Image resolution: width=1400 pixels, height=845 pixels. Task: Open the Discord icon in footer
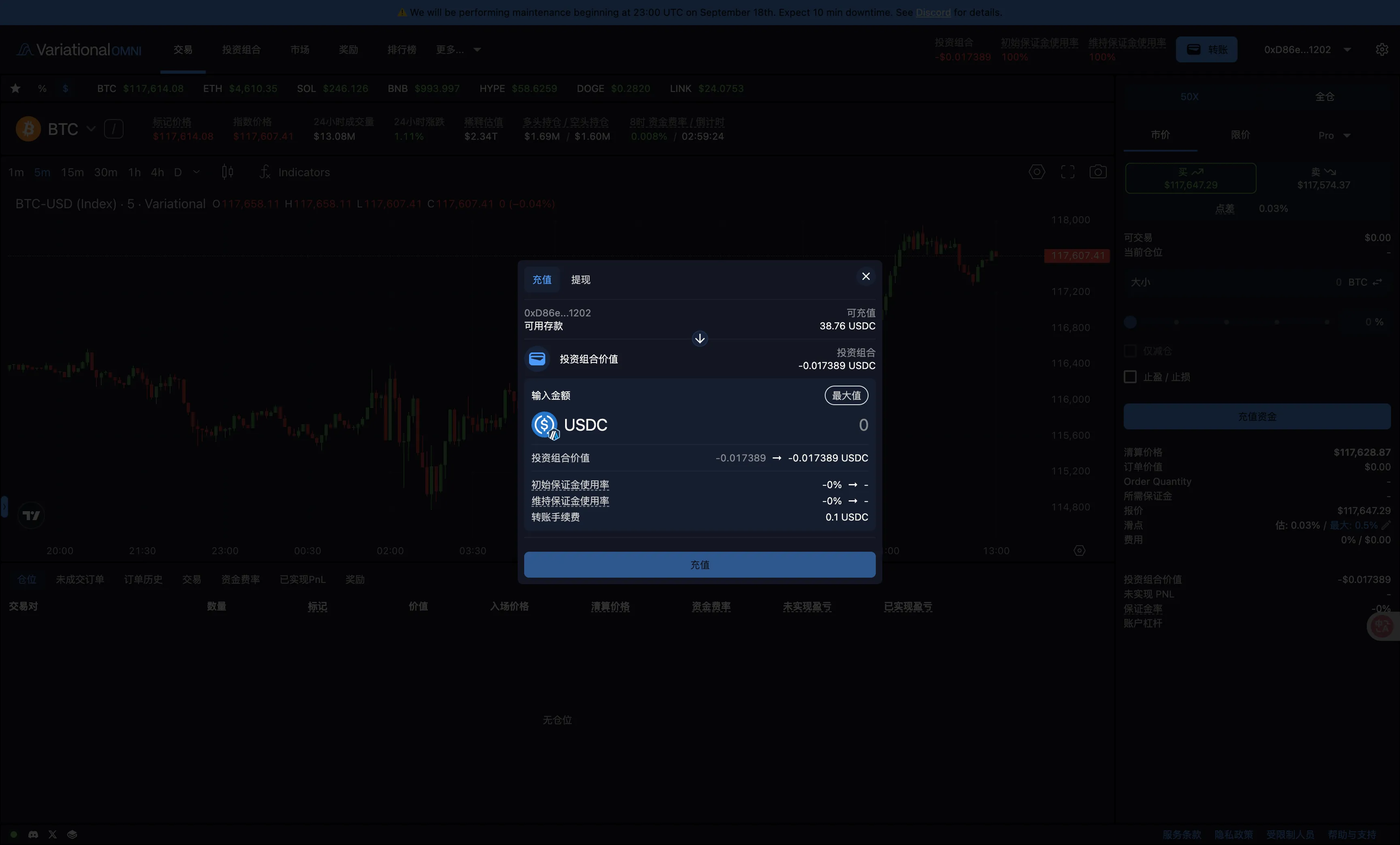point(33,834)
